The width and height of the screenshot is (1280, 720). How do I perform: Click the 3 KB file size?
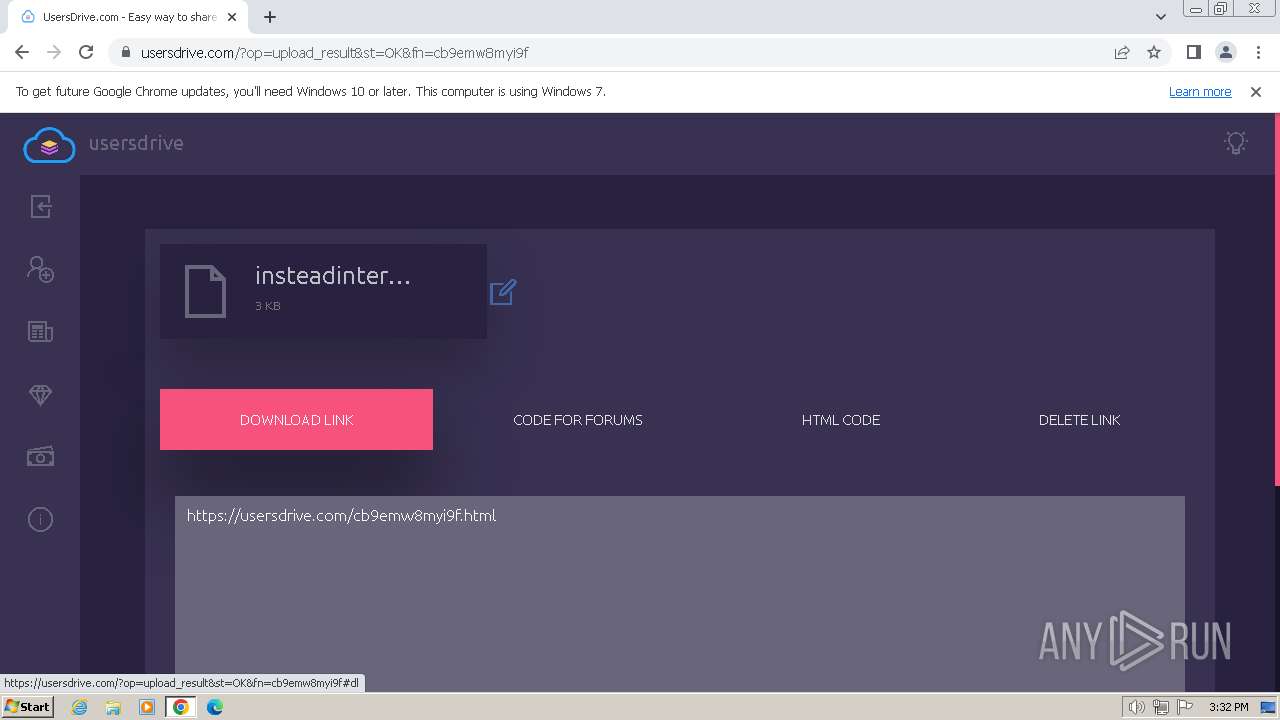[268, 306]
